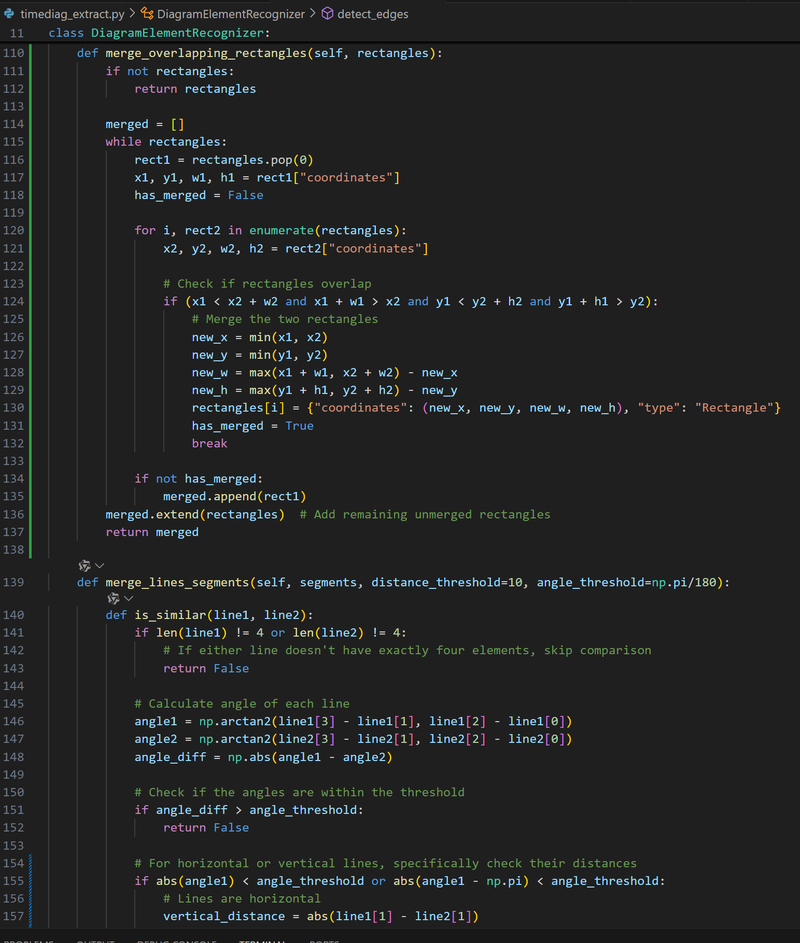Screen dimensions: 800x943
Task: Click comment '# Add remaining unmerged rectangles'
Action: 425,515
